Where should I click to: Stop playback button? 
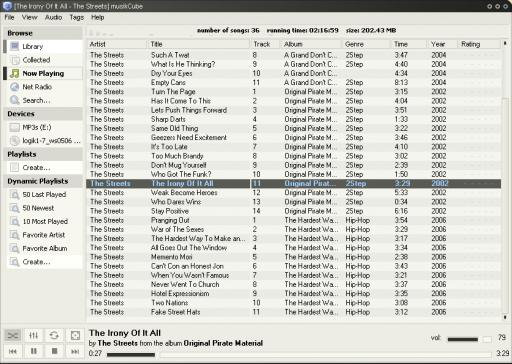(x=54, y=351)
